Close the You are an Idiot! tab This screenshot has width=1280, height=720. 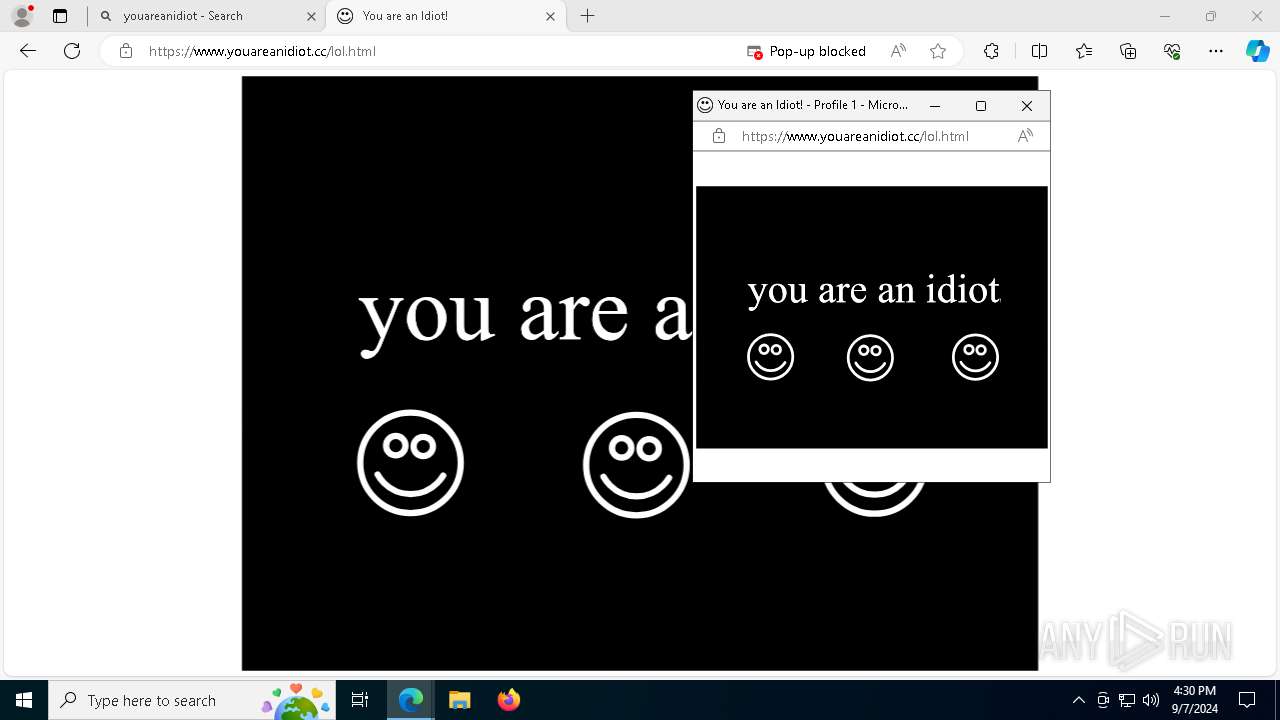point(550,16)
